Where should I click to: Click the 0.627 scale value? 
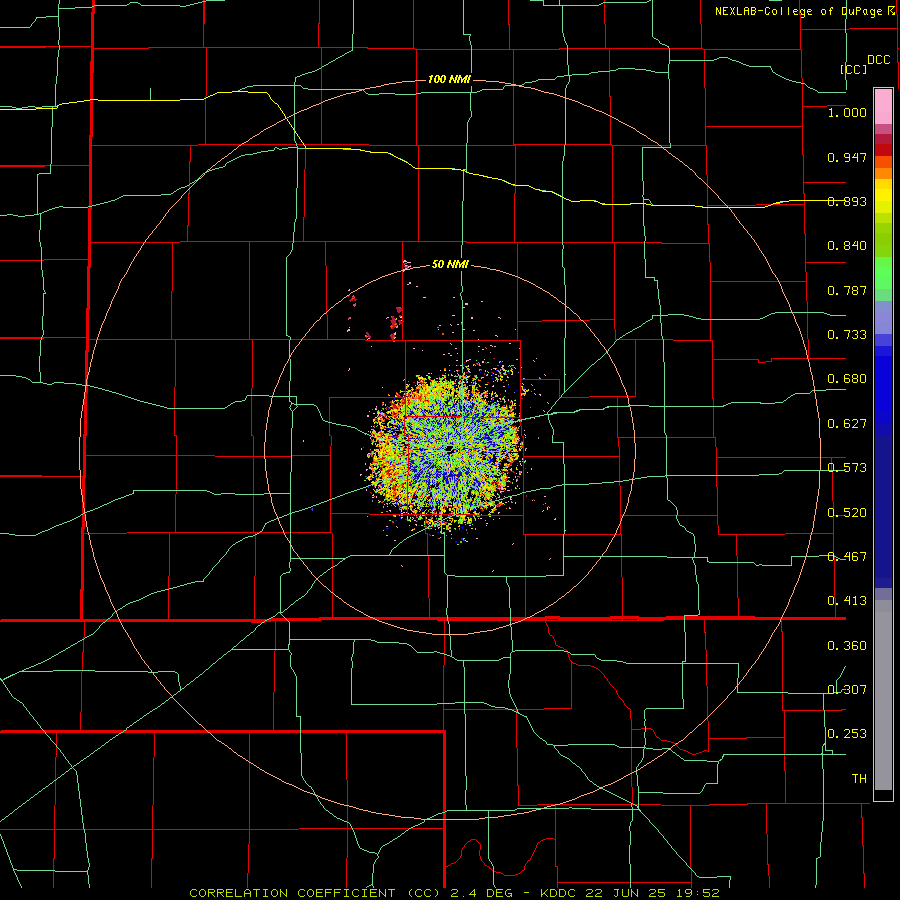847,424
